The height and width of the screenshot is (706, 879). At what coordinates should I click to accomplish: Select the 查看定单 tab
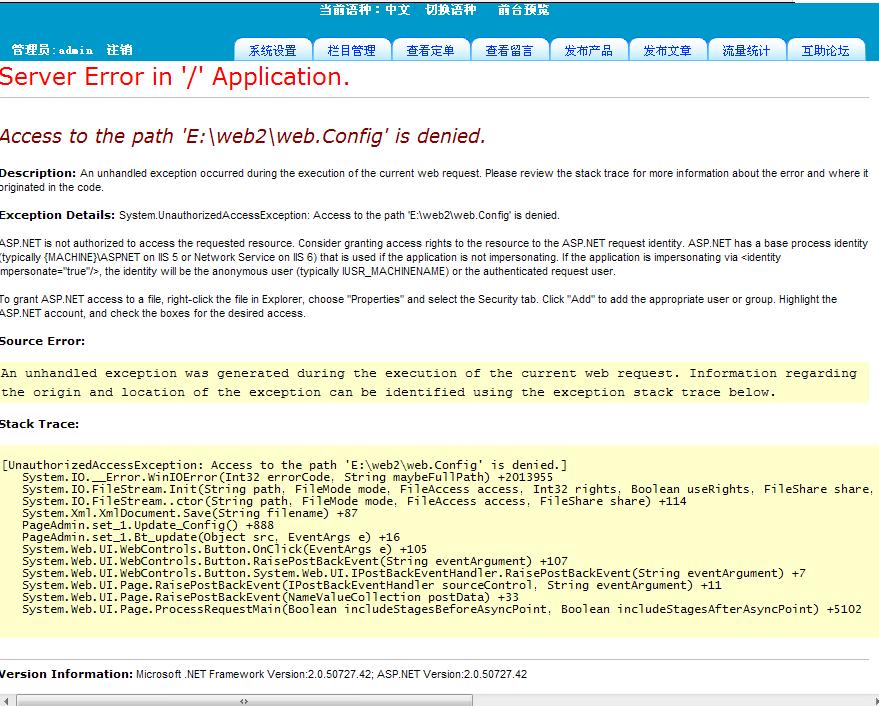430,50
